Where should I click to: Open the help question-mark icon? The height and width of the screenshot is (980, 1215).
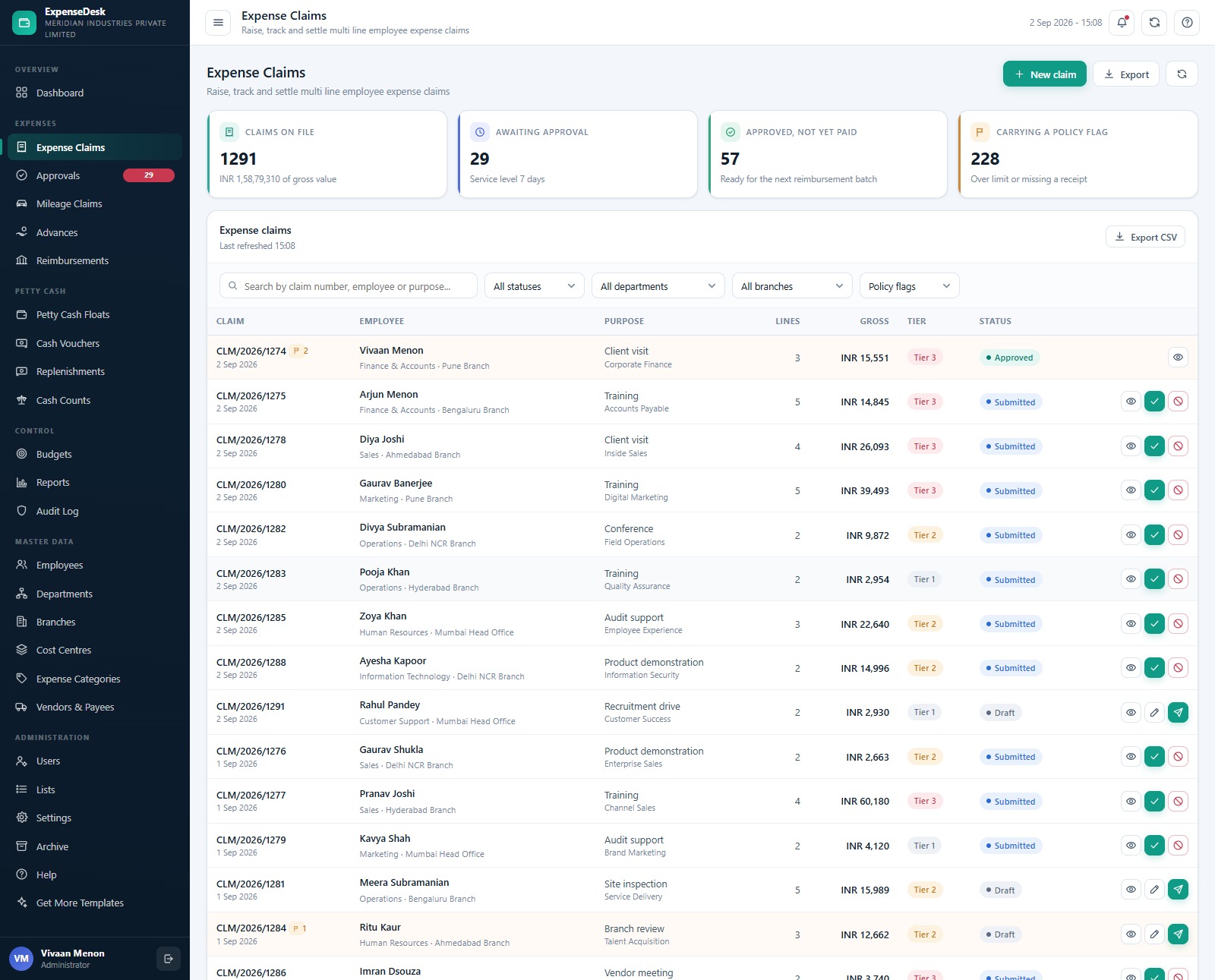point(1187,23)
